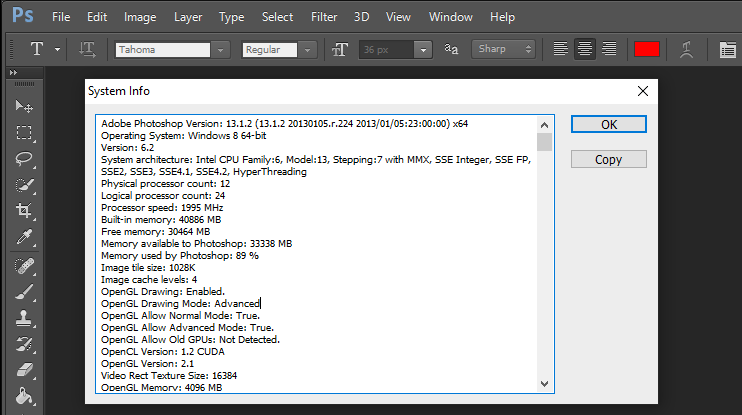
Task: Open the 3D menu
Action: point(362,17)
